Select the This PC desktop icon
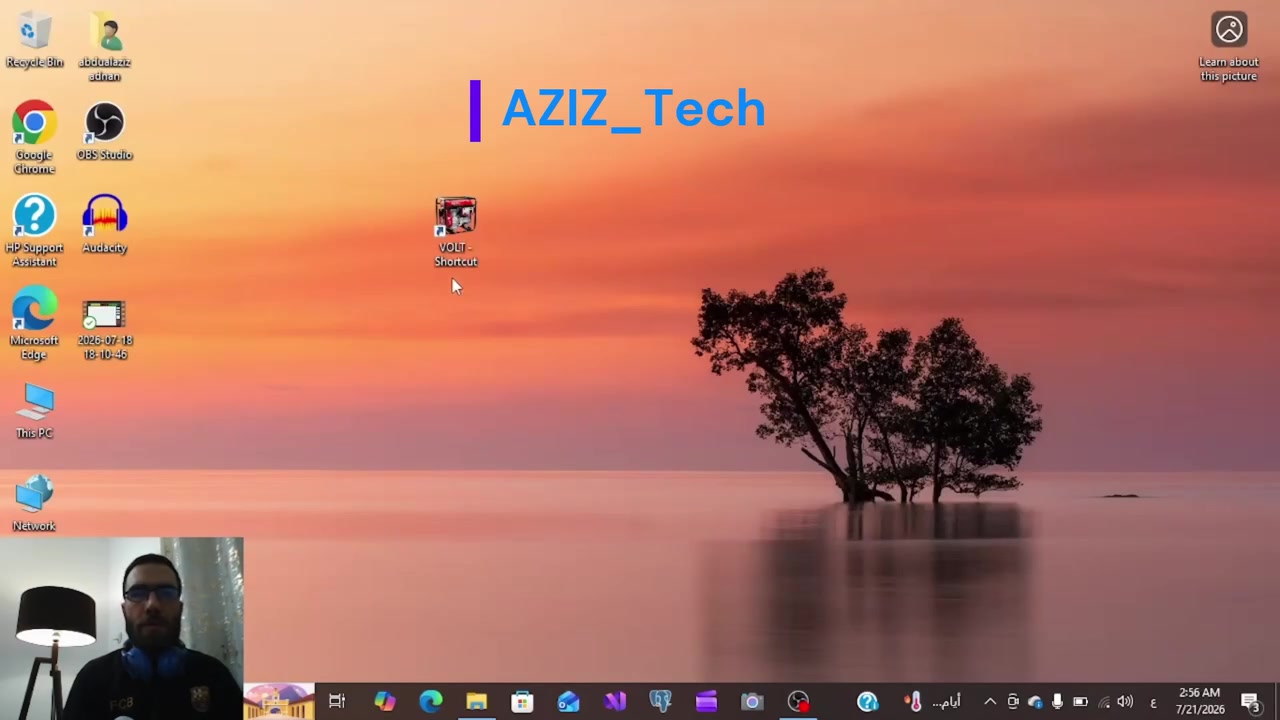 pyautogui.click(x=34, y=411)
